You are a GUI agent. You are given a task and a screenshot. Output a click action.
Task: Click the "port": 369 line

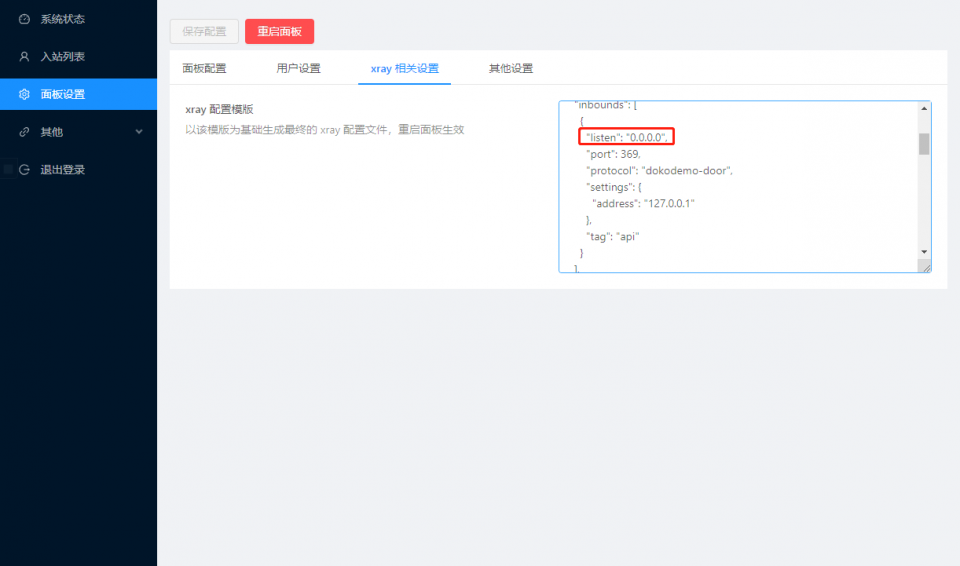tap(613, 154)
